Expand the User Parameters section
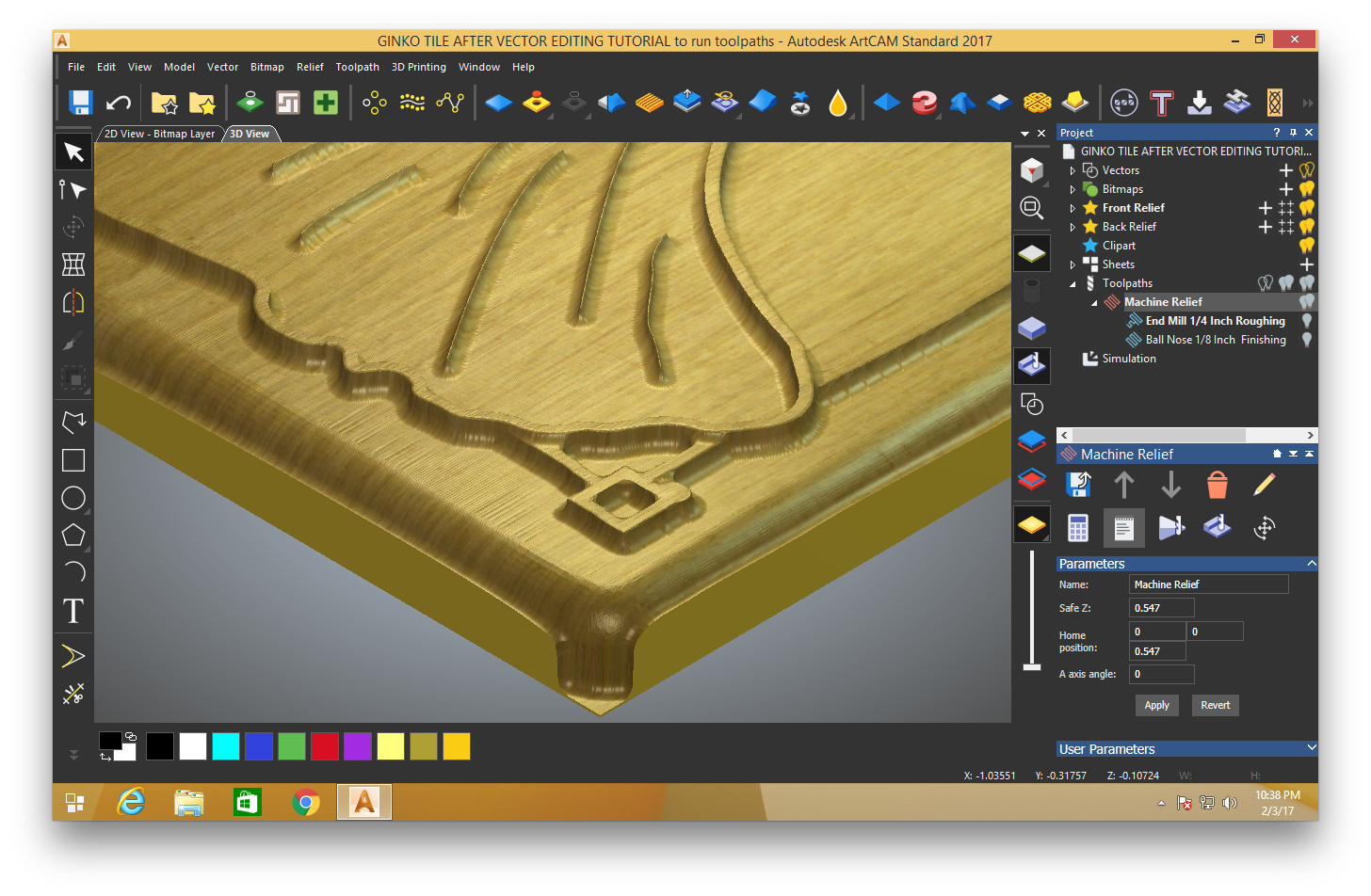The width and height of the screenshot is (1371, 896). tap(1312, 748)
